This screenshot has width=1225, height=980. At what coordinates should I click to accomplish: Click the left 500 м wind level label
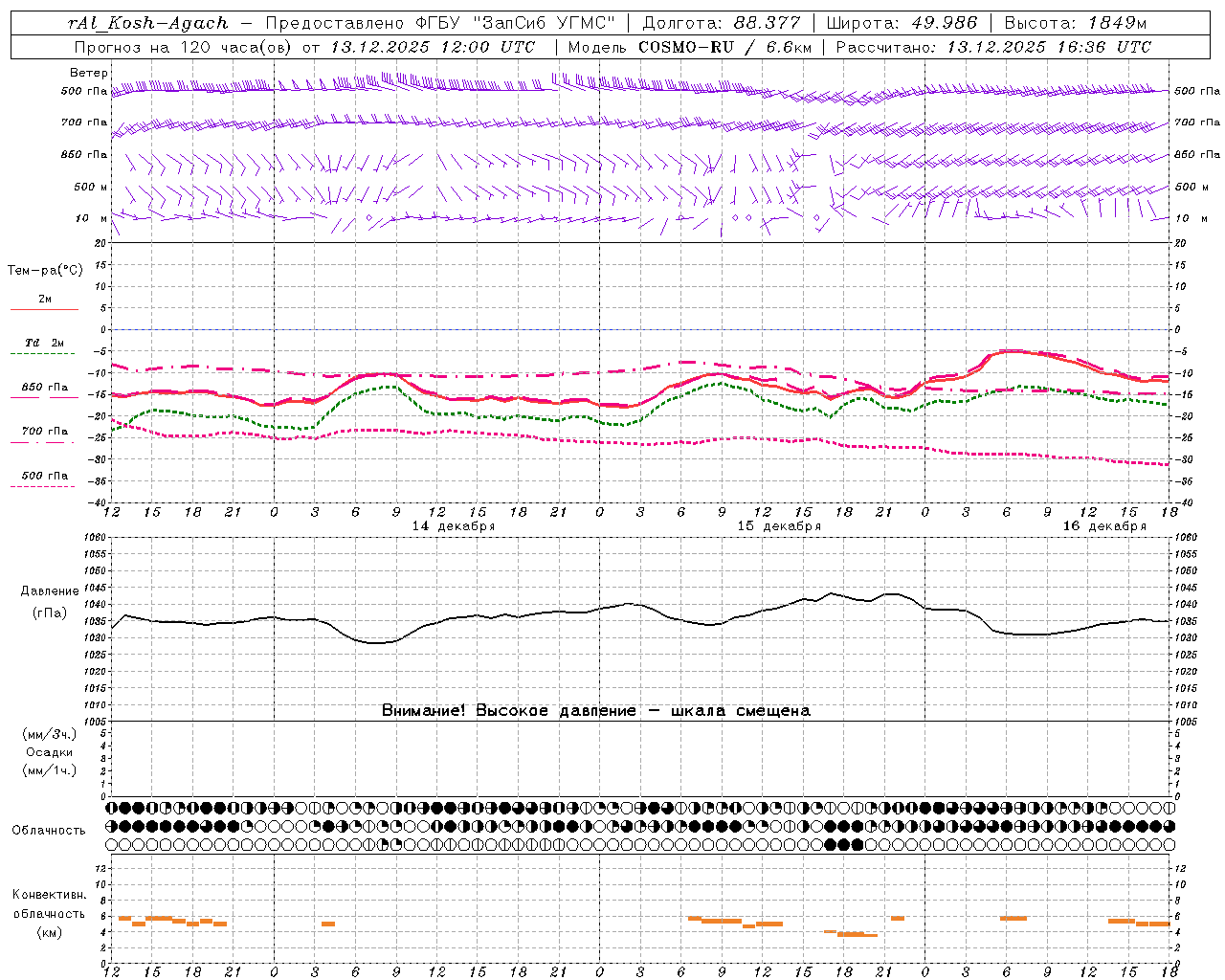(x=91, y=187)
